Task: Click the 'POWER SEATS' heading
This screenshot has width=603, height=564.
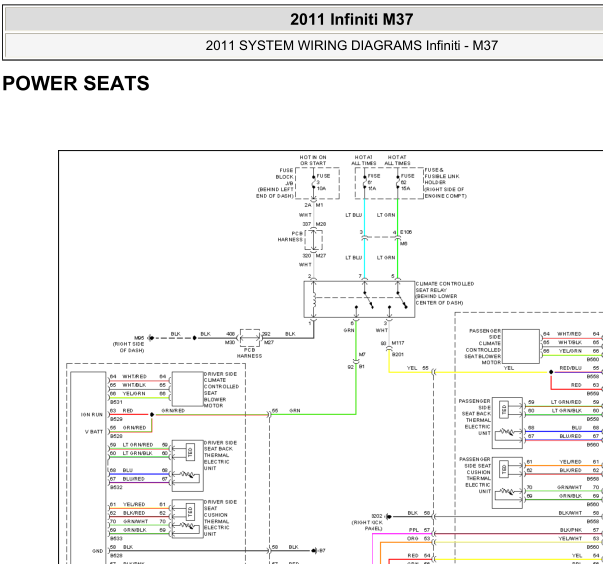Action: tap(76, 83)
